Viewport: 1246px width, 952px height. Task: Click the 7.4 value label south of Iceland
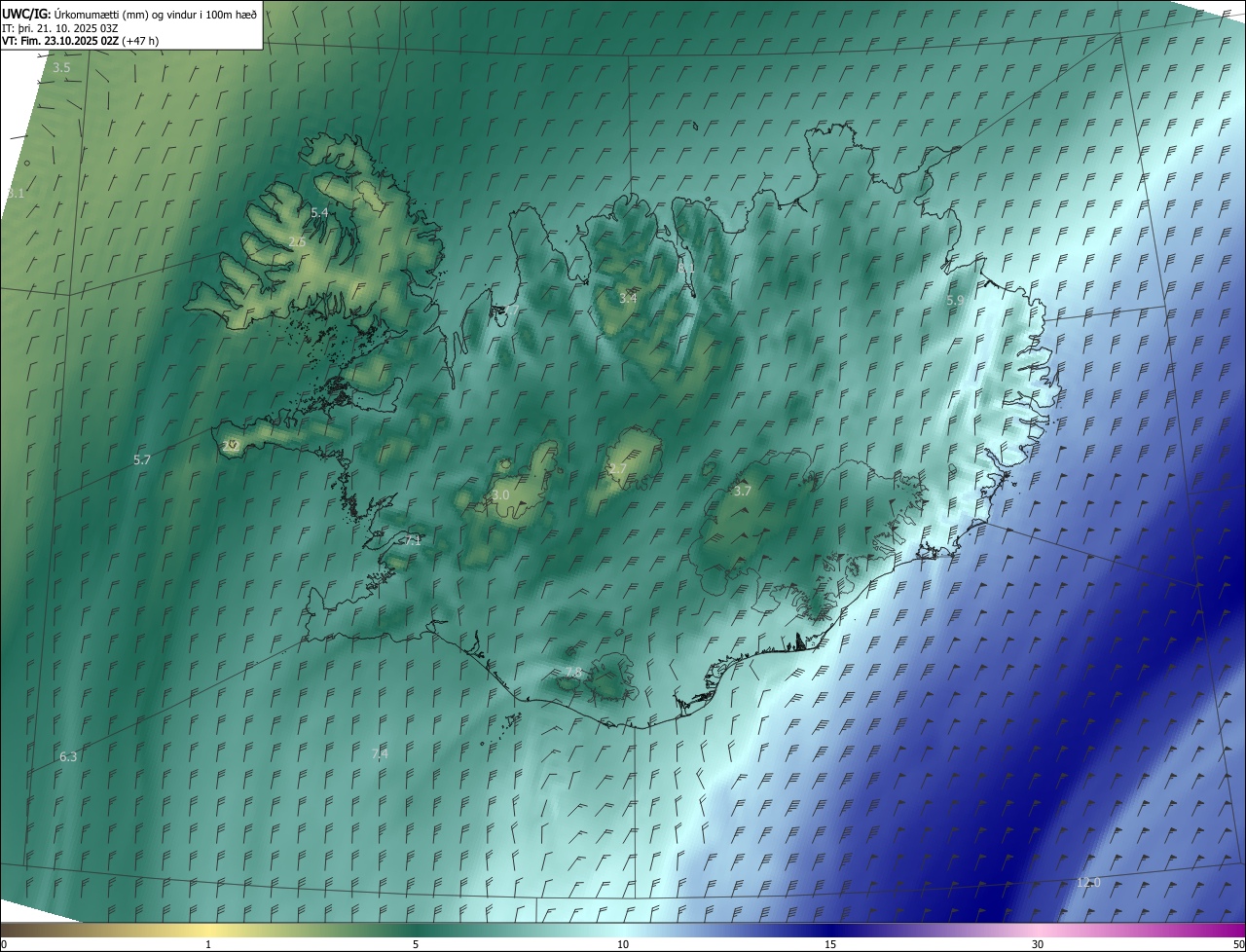click(x=380, y=753)
